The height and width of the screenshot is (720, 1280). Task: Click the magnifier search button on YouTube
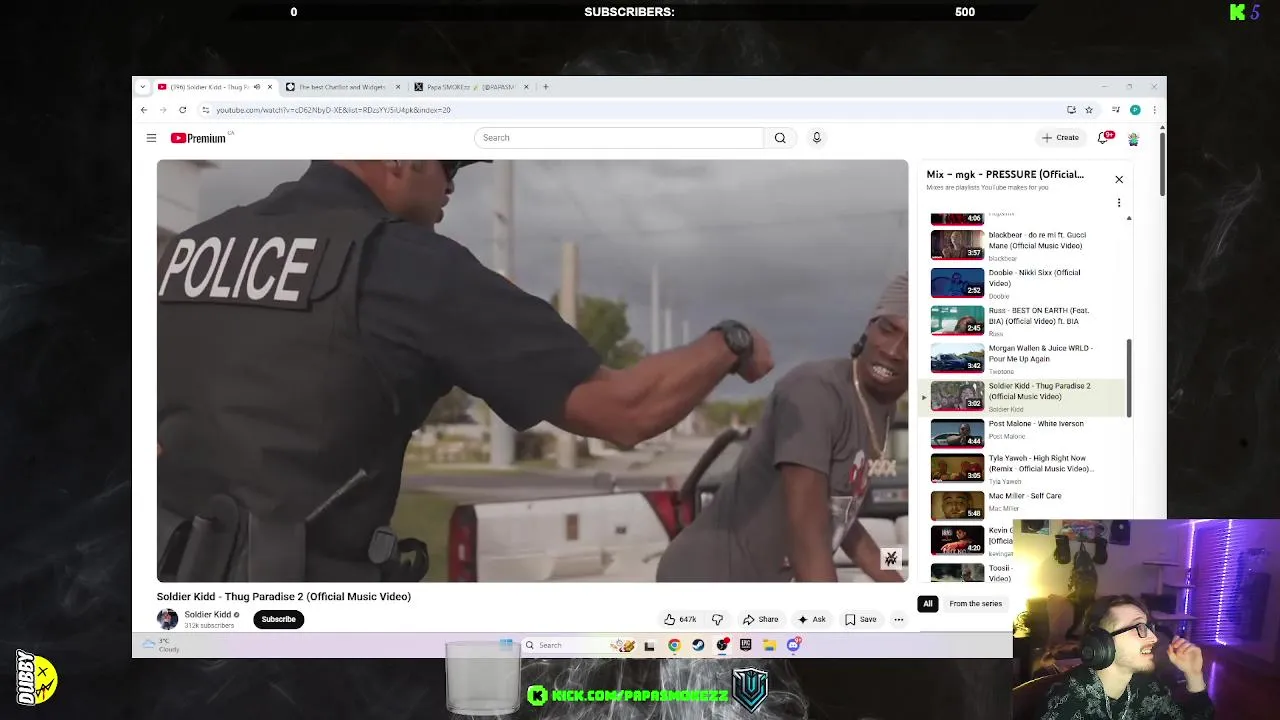pos(780,138)
